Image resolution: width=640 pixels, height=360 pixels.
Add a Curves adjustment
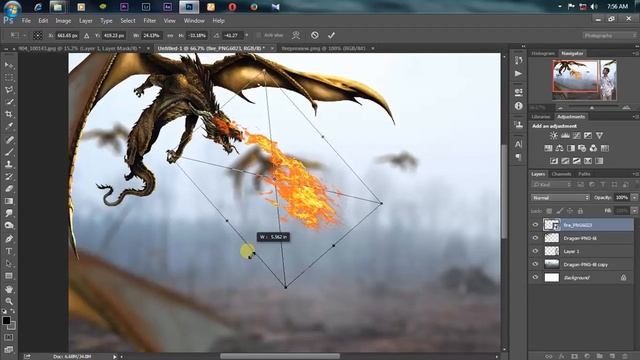point(576,136)
